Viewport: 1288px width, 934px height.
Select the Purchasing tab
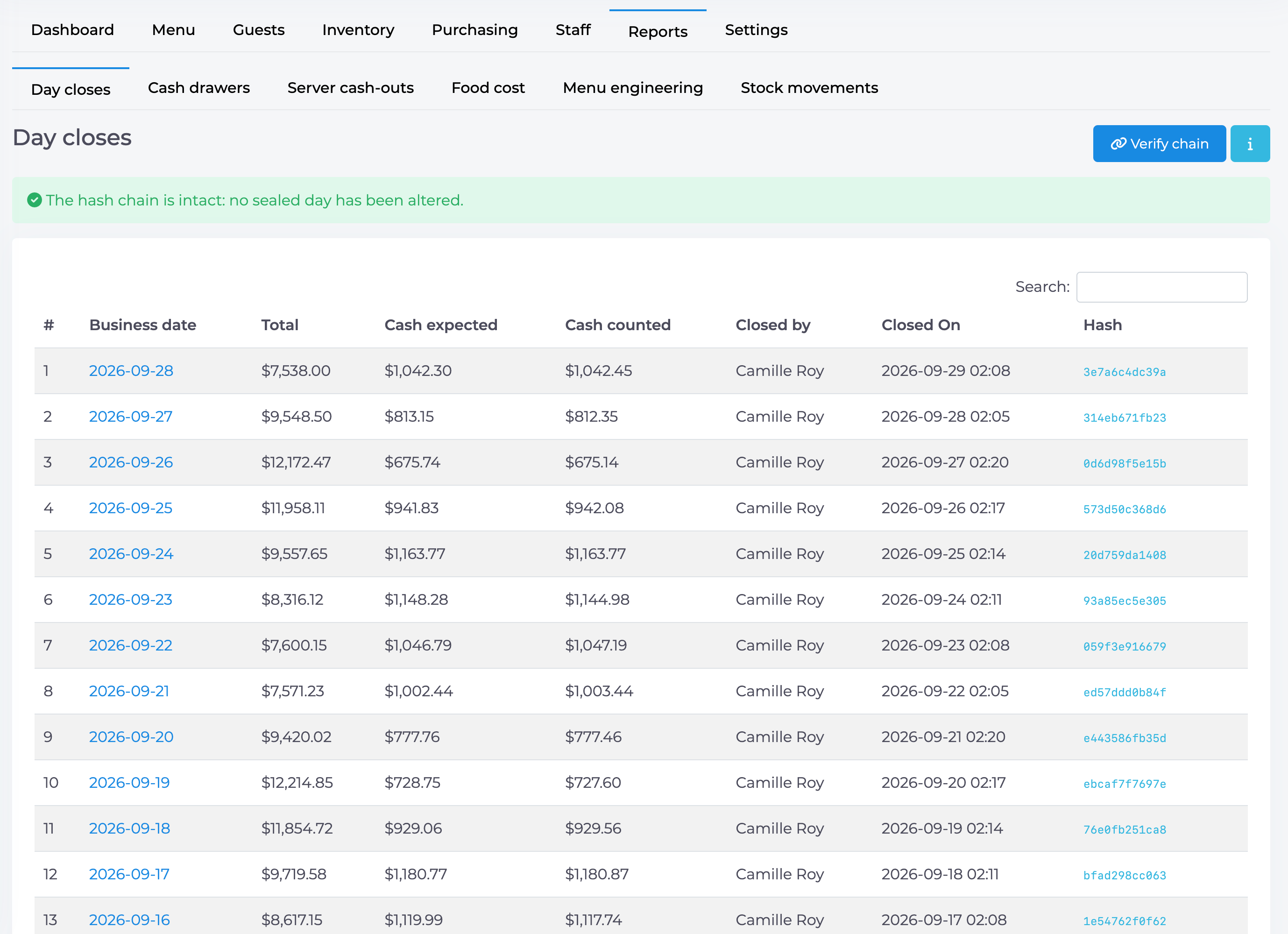click(475, 30)
